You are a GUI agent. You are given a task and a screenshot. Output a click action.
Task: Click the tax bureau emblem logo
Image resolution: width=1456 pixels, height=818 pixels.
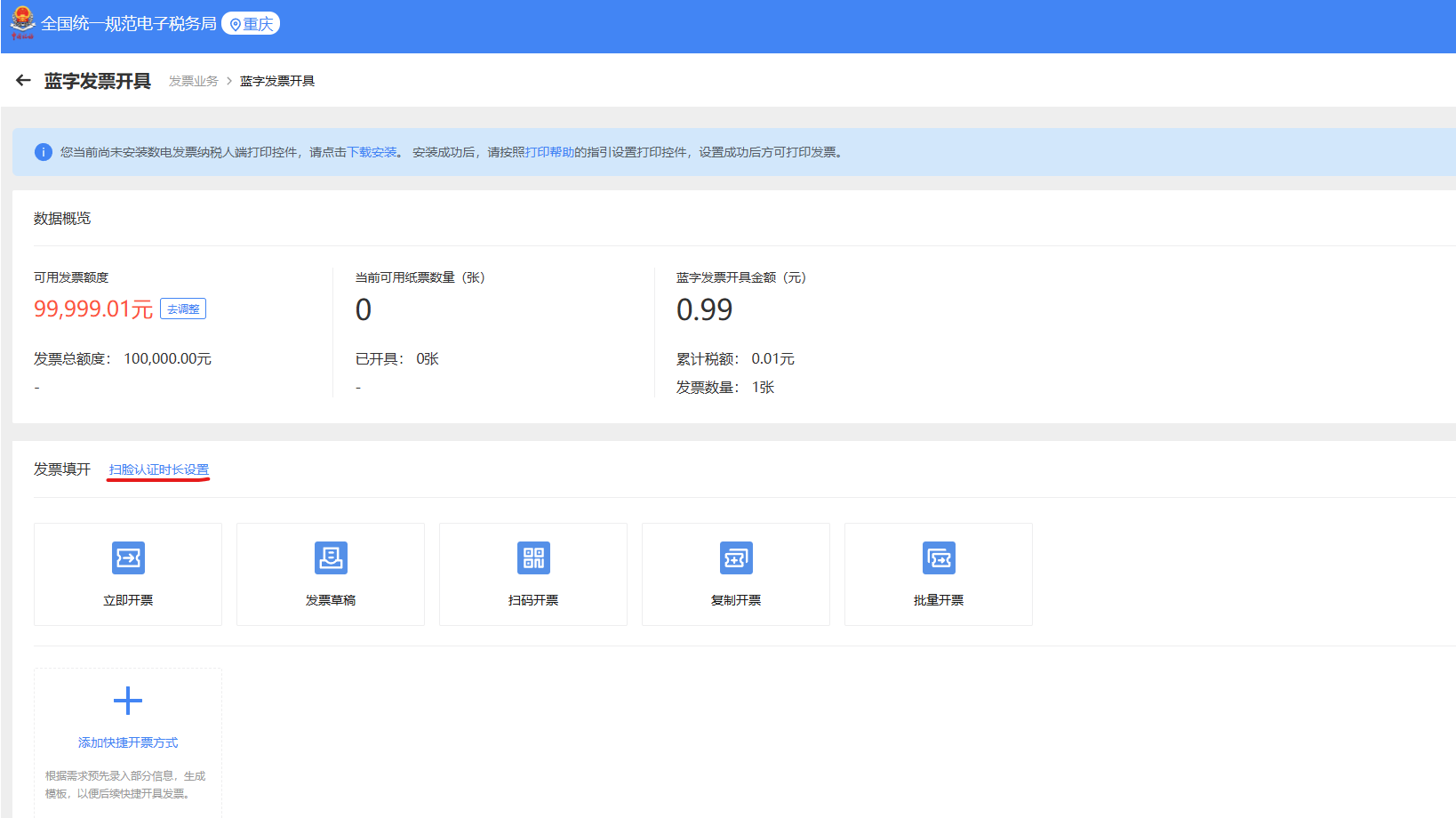pos(22,23)
